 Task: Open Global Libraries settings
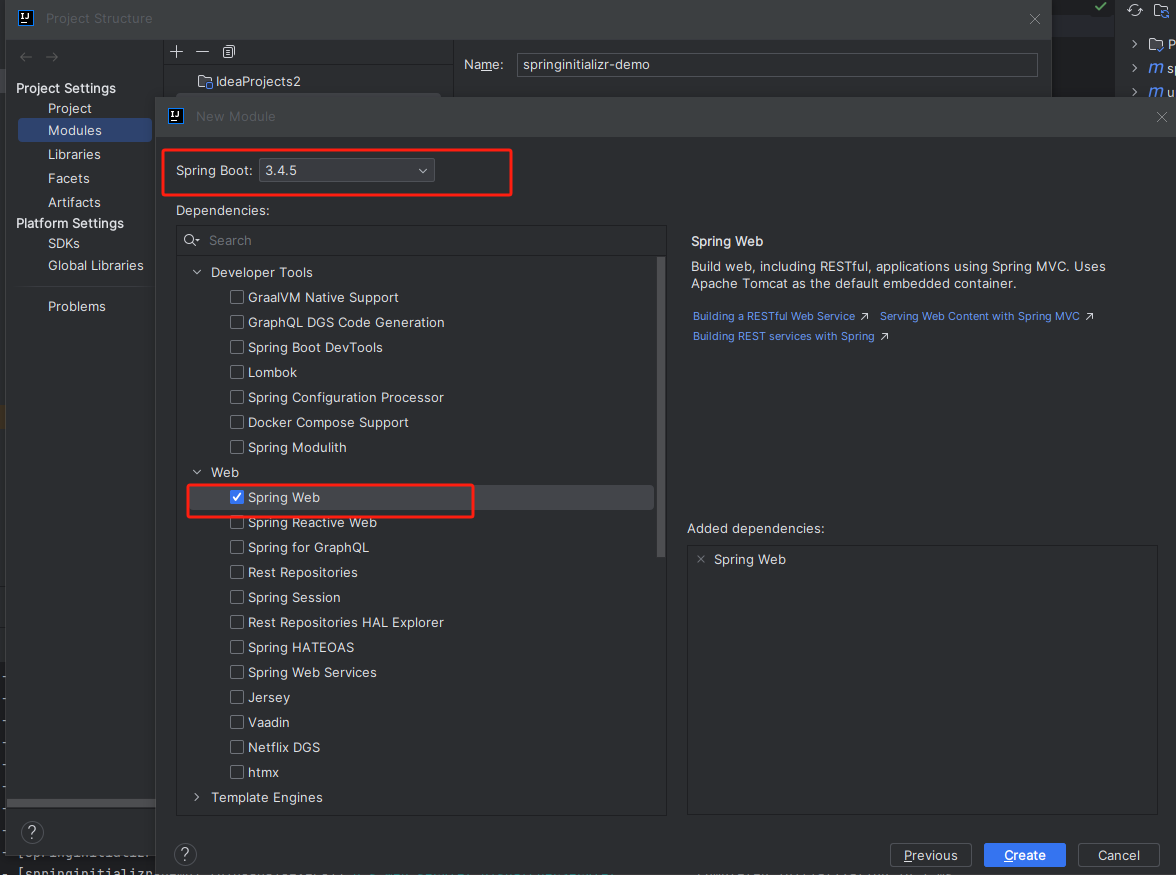96,265
